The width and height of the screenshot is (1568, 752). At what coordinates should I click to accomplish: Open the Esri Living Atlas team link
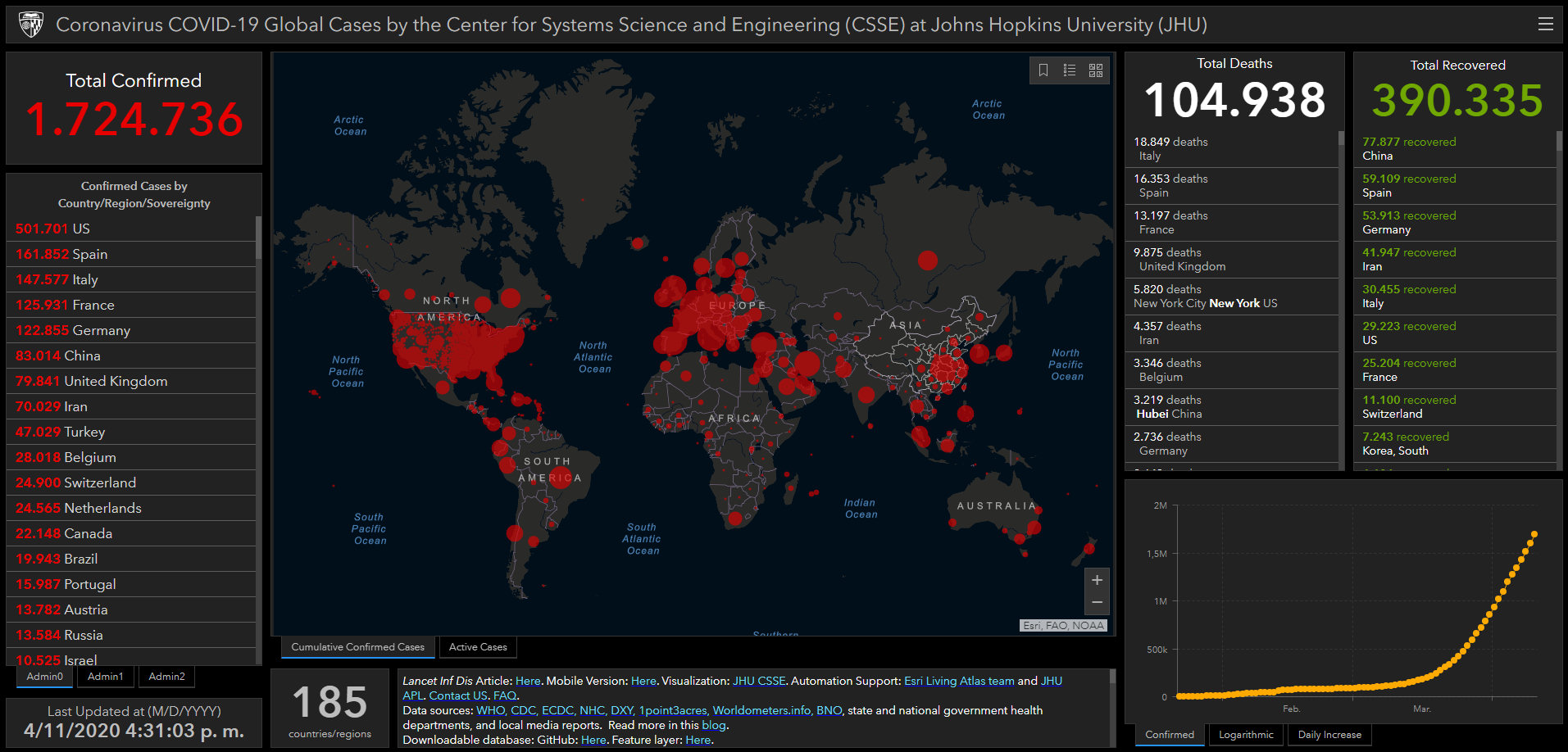tap(959, 681)
